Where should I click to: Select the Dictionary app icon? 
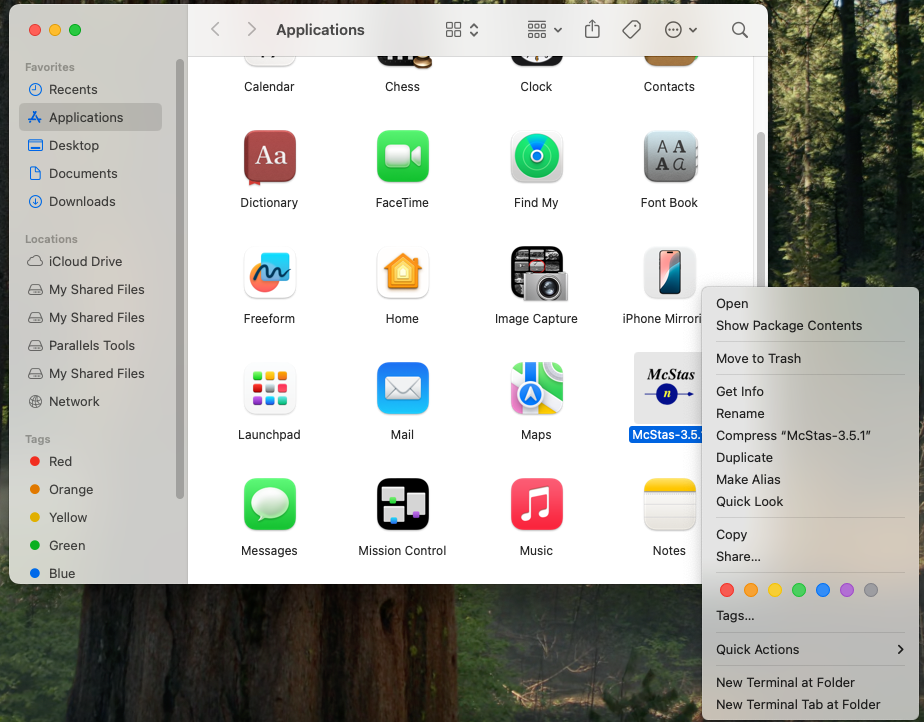point(269,157)
